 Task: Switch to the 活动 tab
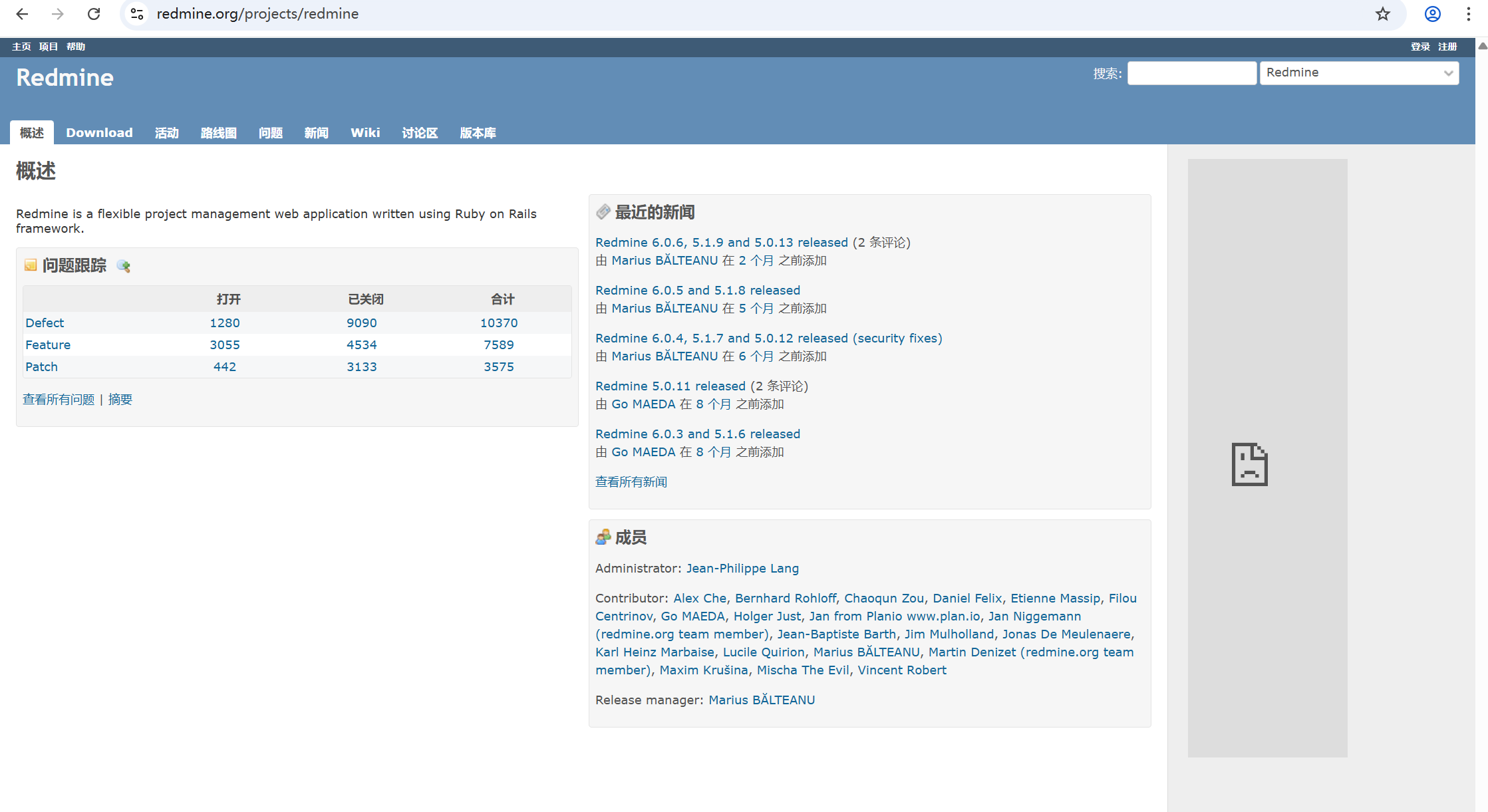point(167,132)
